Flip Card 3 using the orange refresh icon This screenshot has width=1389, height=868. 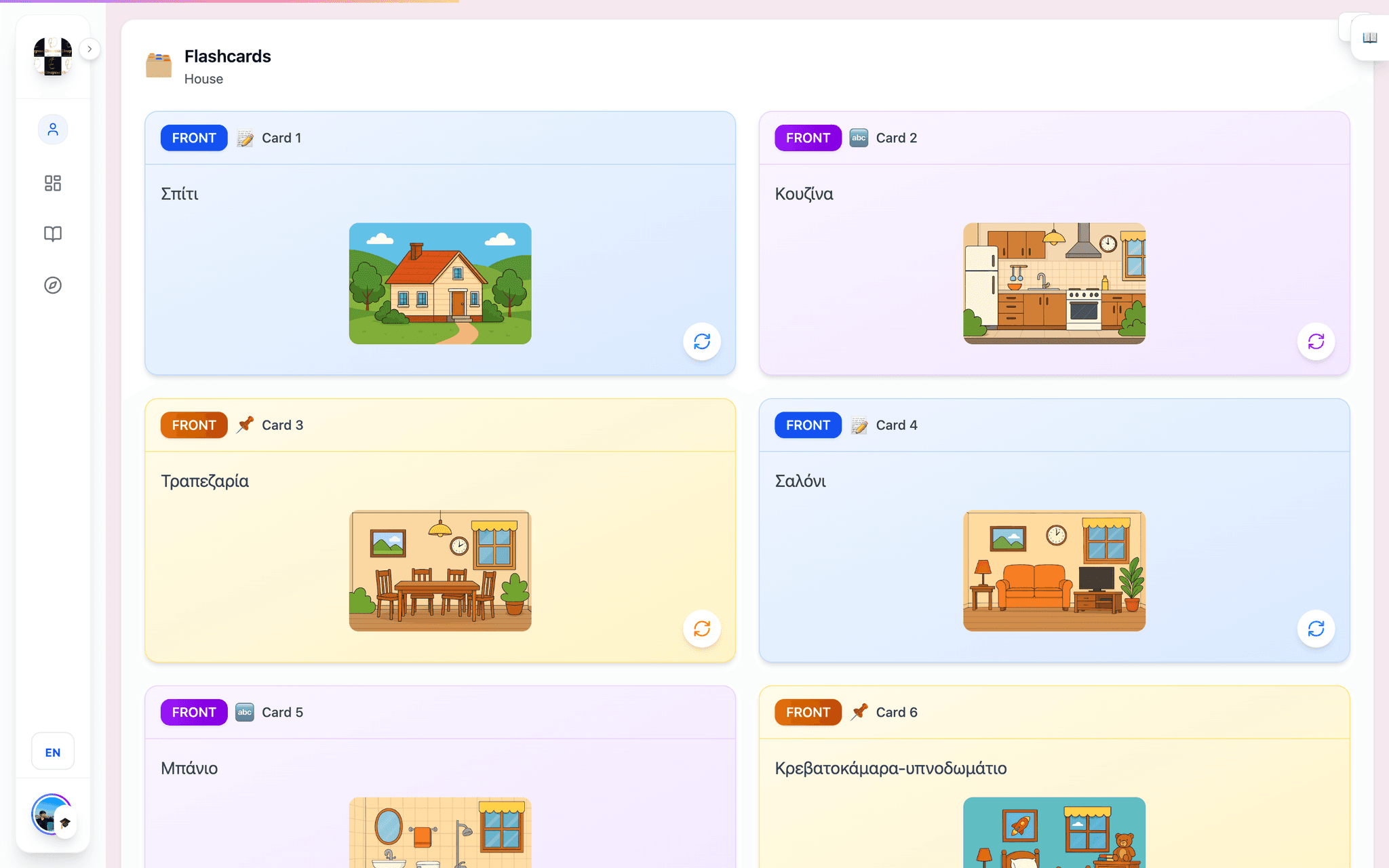(x=701, y=629)
